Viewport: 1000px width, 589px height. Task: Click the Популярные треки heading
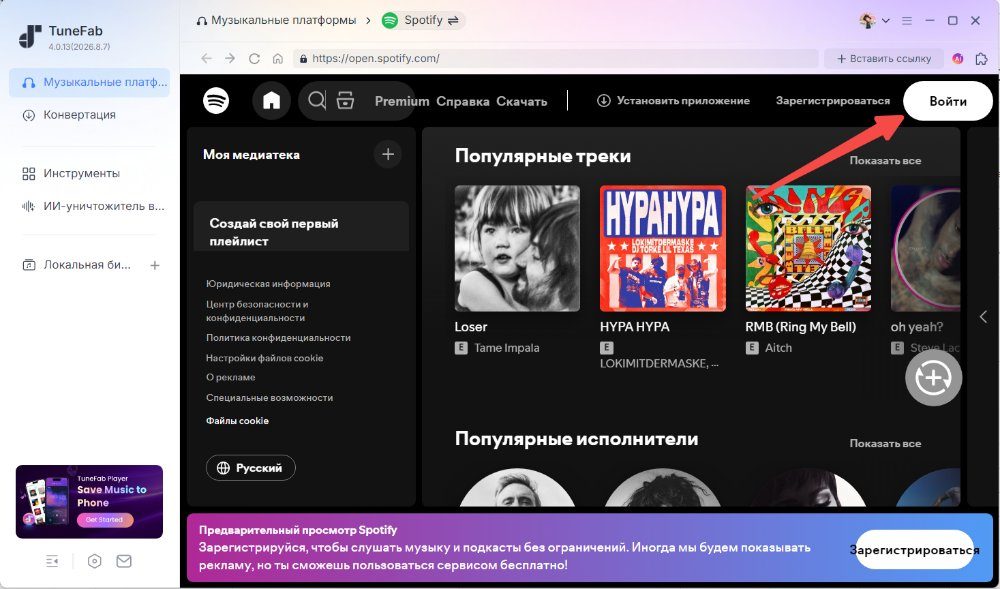point(543,156)
